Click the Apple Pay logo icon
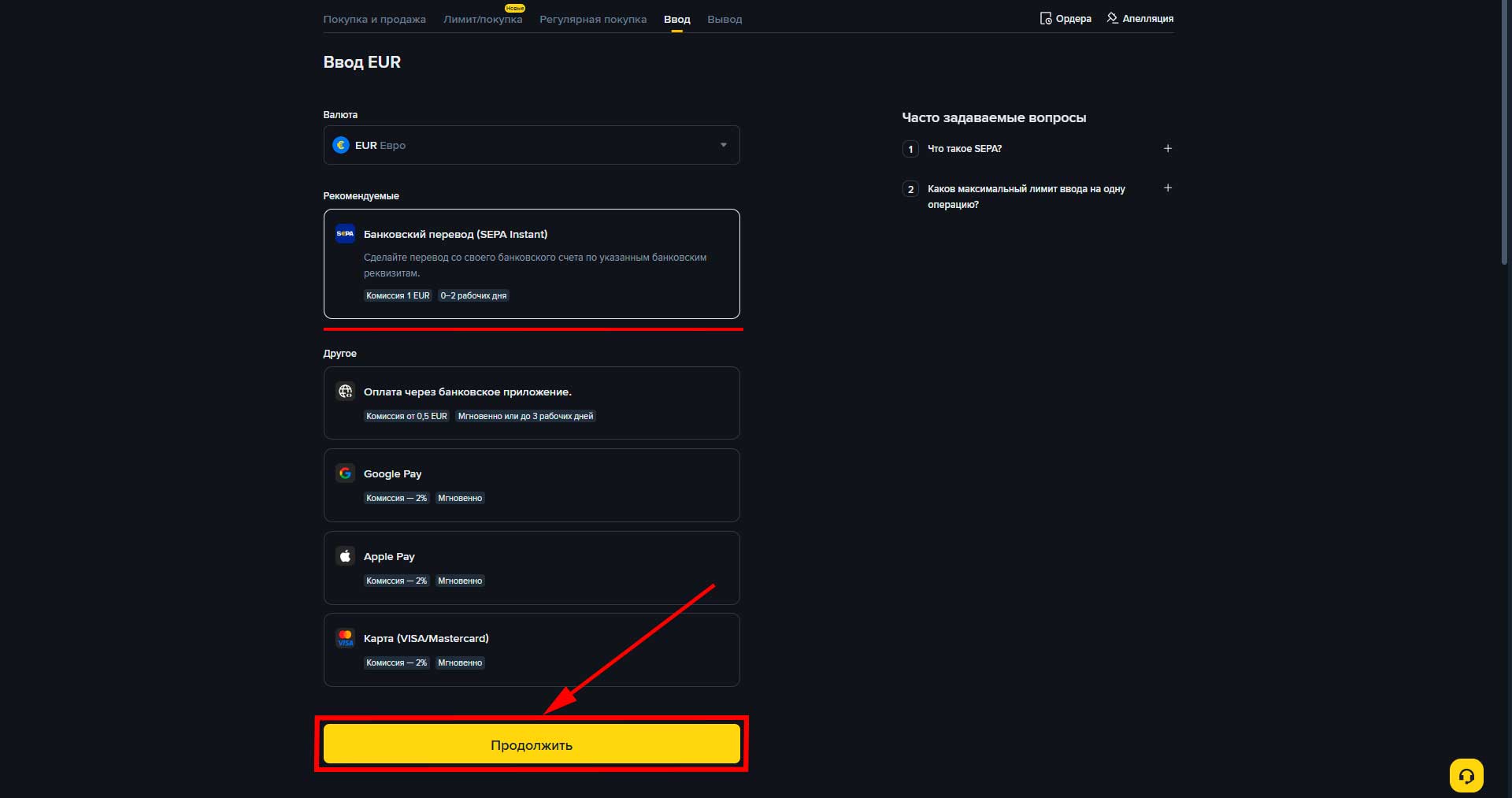The width and height of the screenshot is (1512, 798). tap(345, 556)
